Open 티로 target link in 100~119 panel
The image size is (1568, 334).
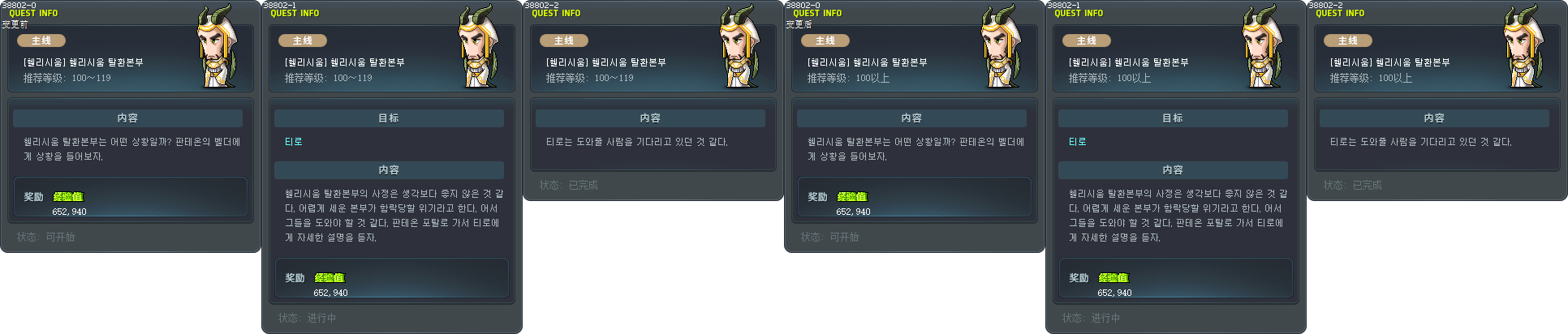tap(293, 142)
